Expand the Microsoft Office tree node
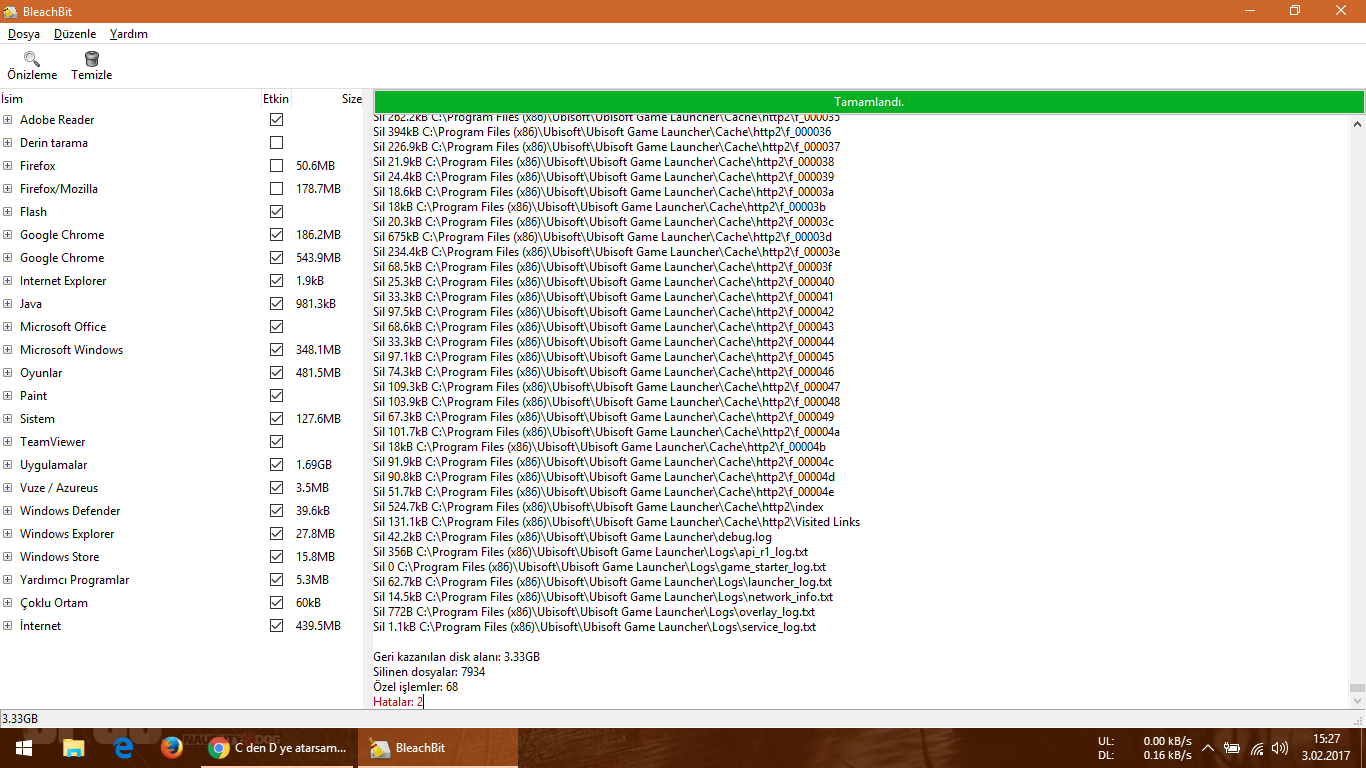The height and width of the screenshot is (768, 1366). (x=7, y=327)
